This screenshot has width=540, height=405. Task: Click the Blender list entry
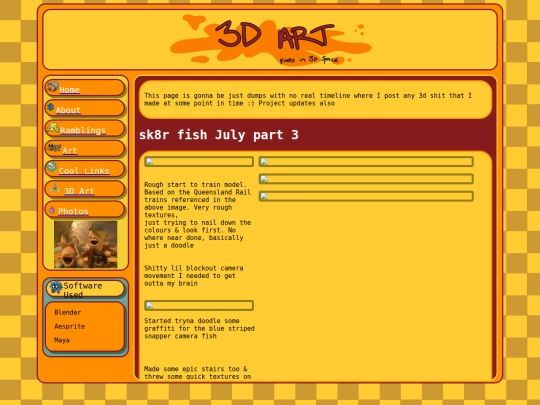click(x=68, y=312)
